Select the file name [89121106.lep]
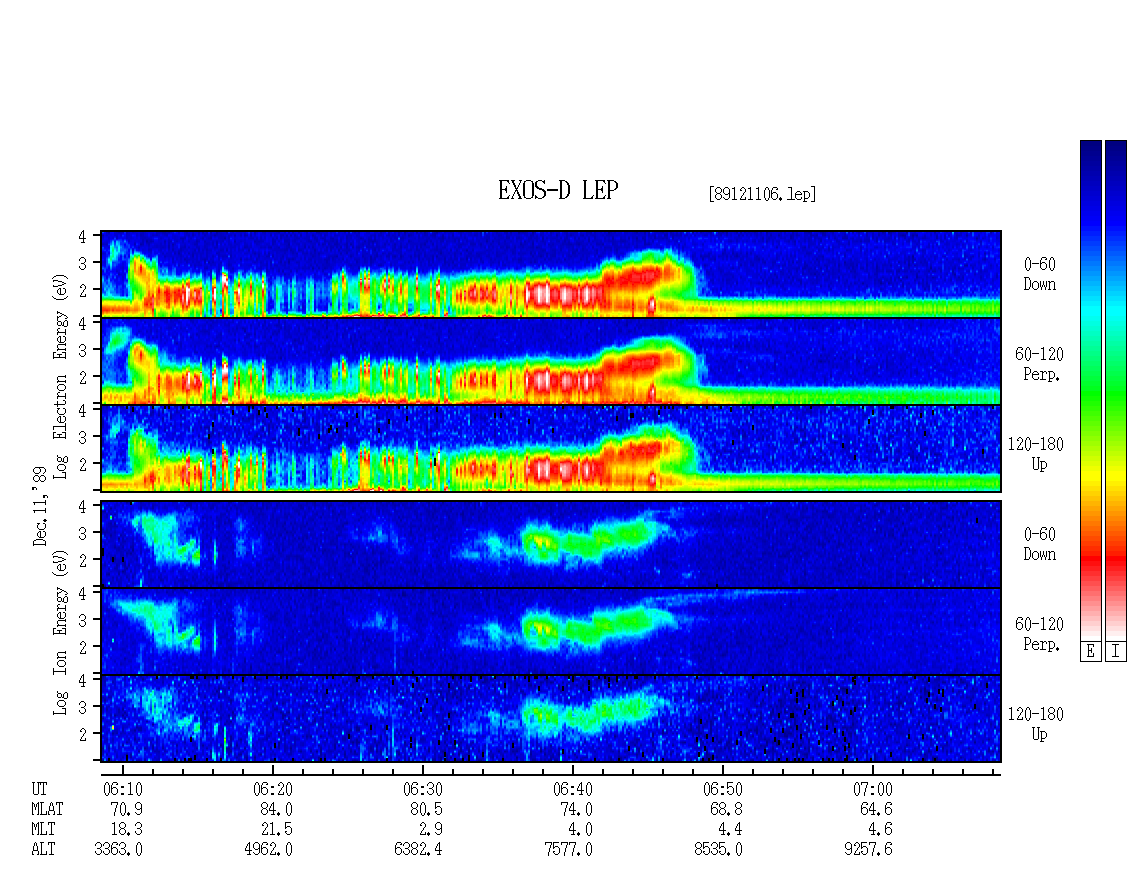Viewport: 1130px width, 875px height. pyautogui.click(x=762, y=194)
